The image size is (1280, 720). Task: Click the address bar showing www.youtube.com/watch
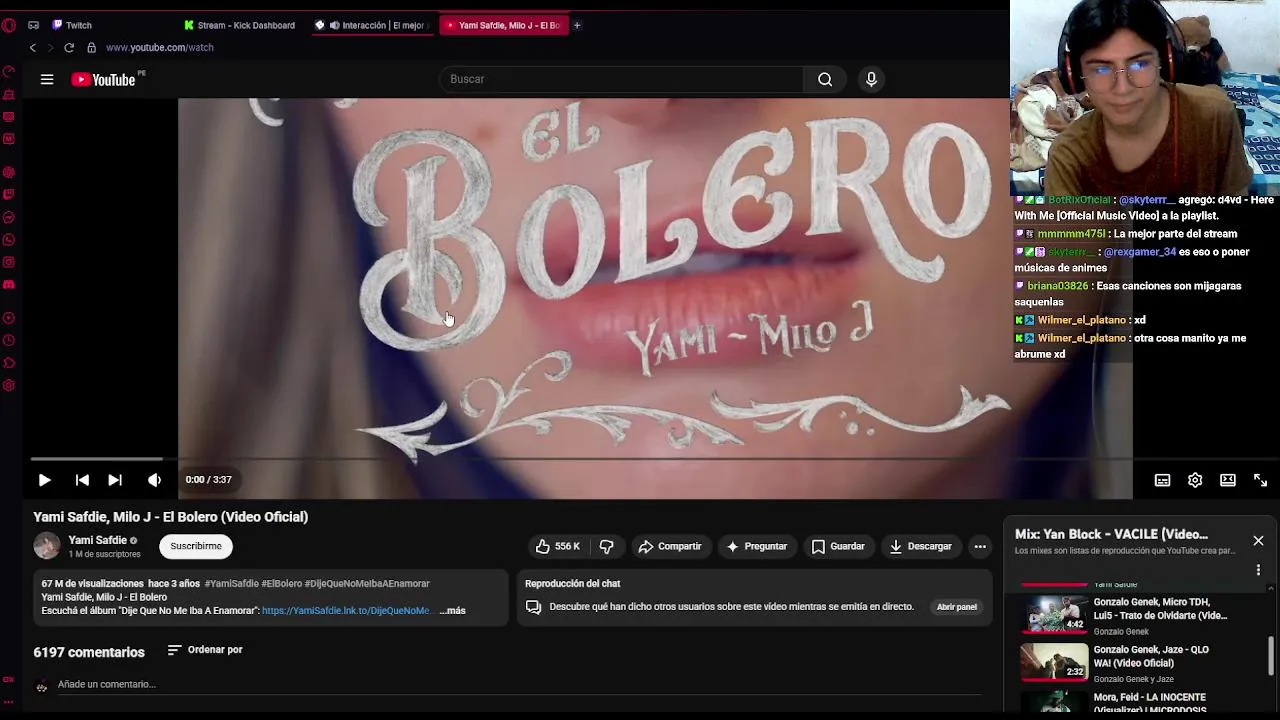click(160, 48)
